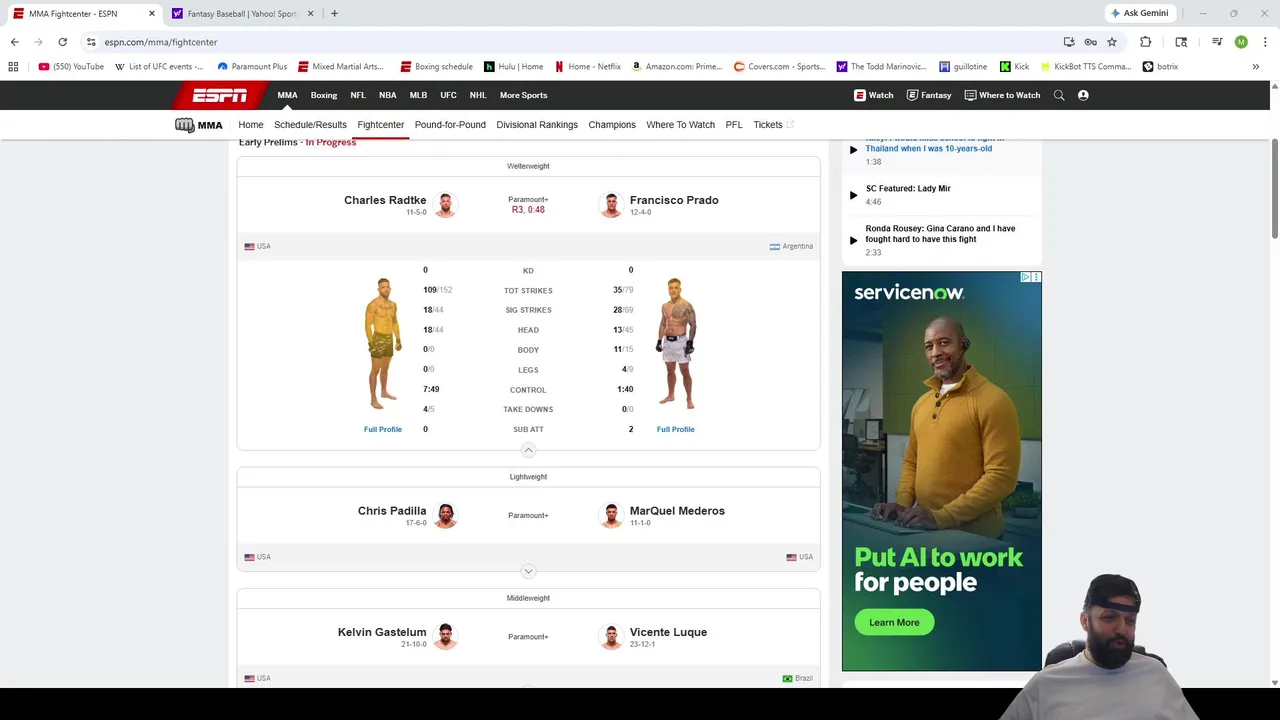Open the PFL tab

[734, 125]
